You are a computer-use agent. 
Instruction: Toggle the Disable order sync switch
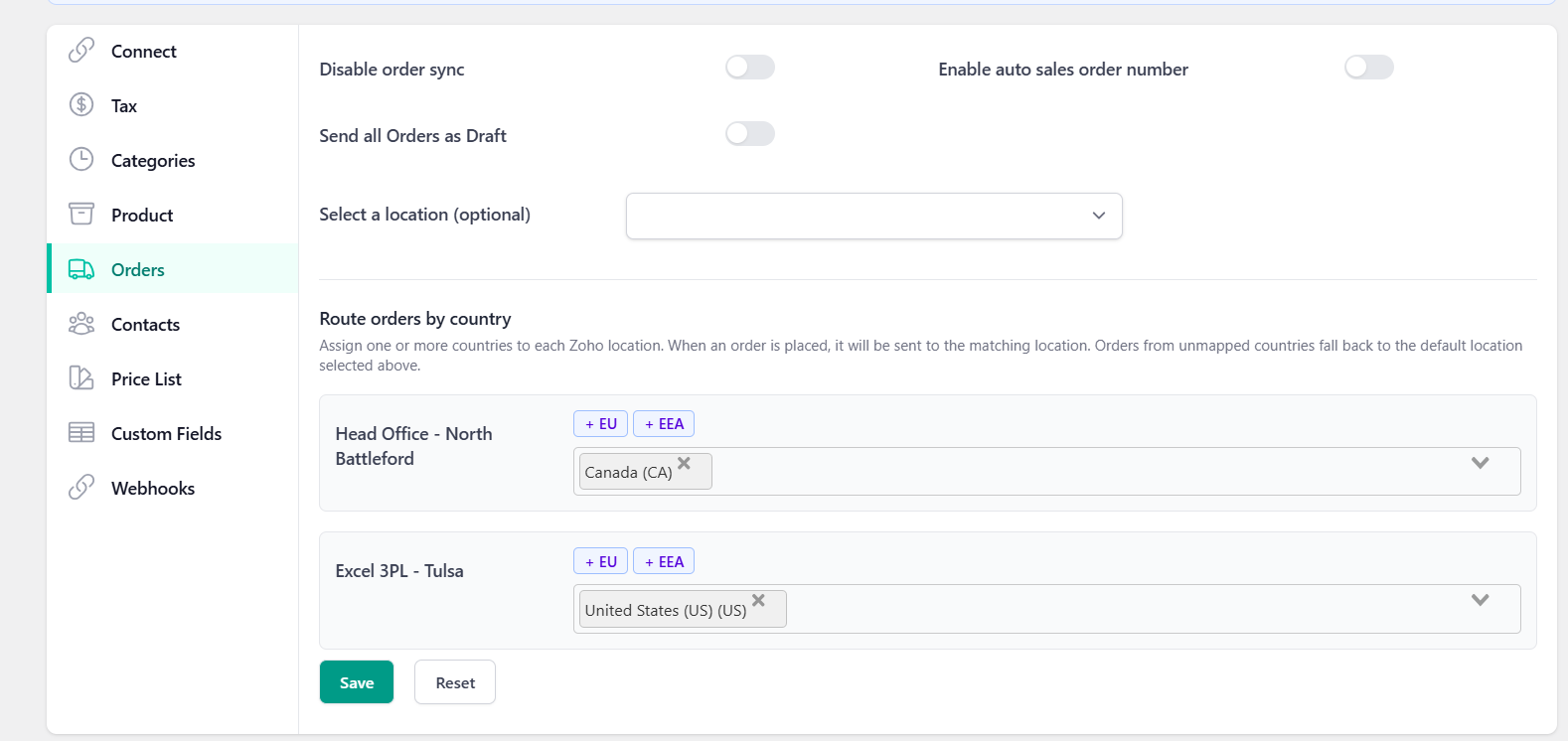tap(749, 68)
